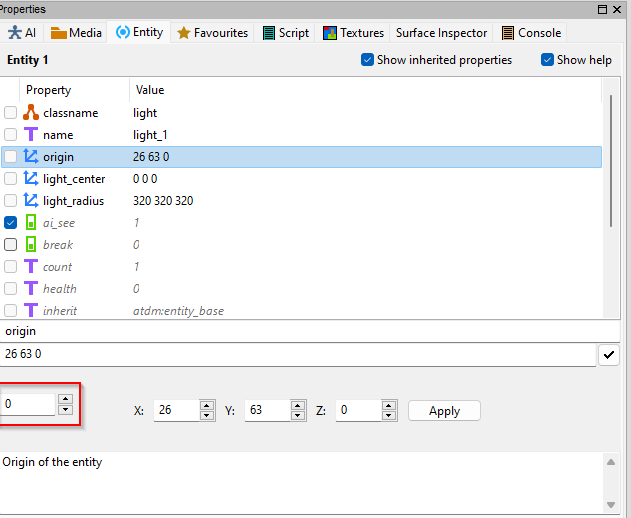Click the name property text icon

pyautogui.click(x=30, y=135)
